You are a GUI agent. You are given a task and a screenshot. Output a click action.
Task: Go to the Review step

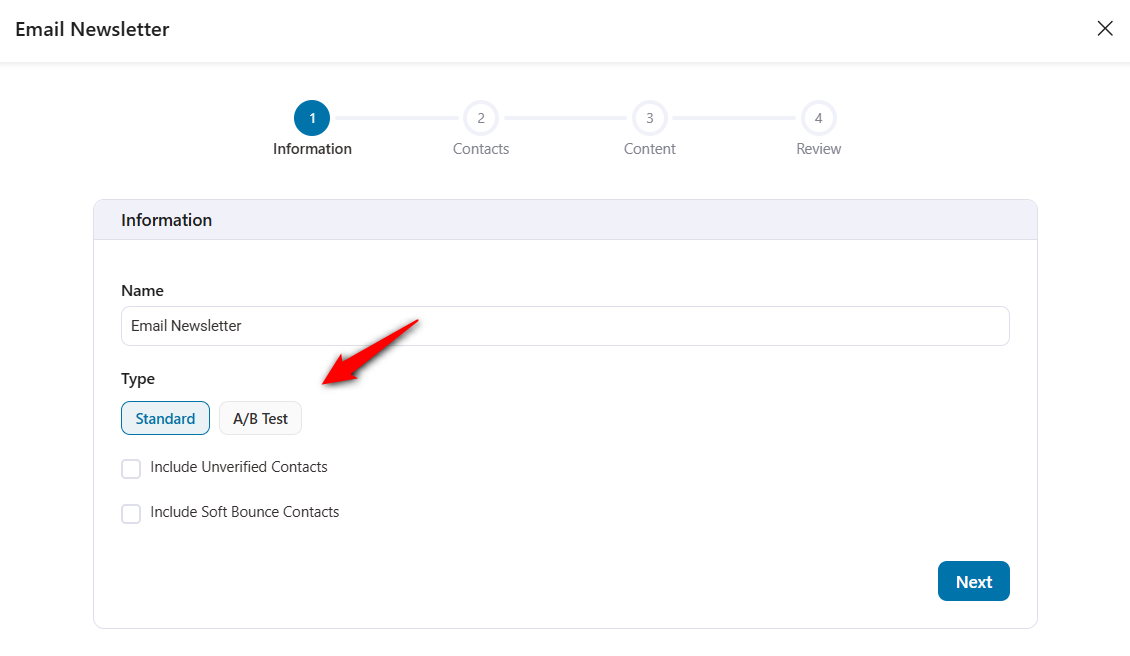click(x=818, y=117)
